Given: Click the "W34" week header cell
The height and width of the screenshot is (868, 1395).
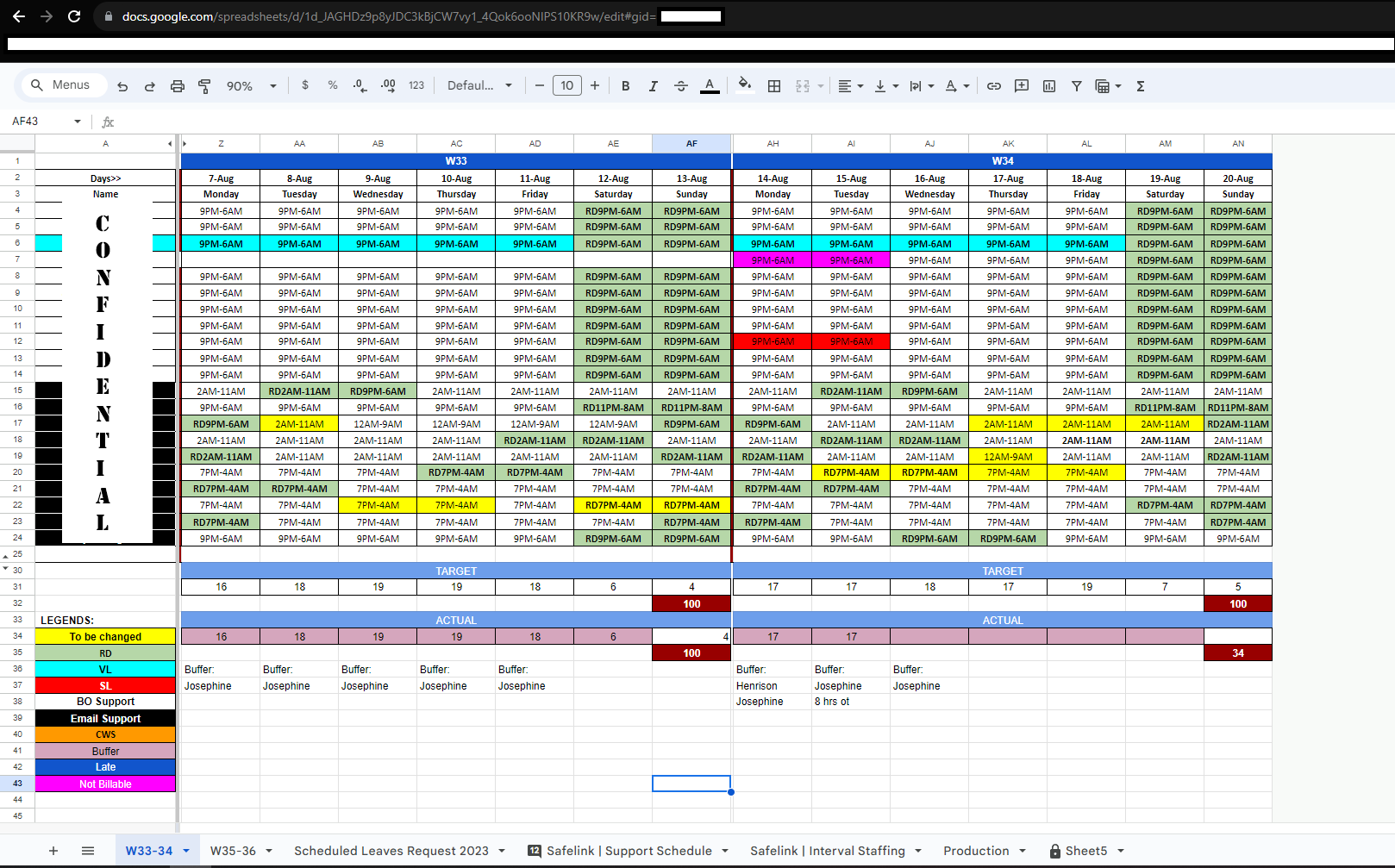Looking at the screenshot, I should pyautogui.click(x=1003, y=161).
